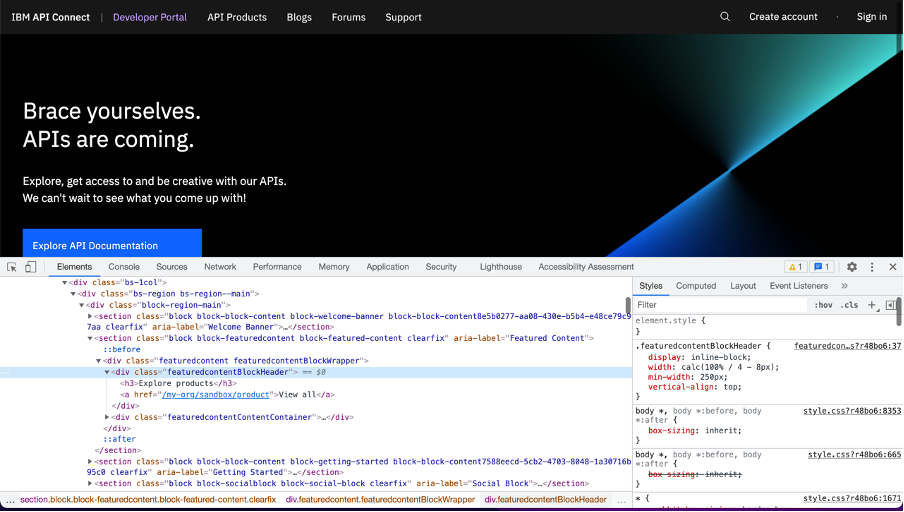The width and height of the screenshot is (904, 512).
Task: Toggle the computed styles sidebar icon
Action: click(x=890, y=305)
